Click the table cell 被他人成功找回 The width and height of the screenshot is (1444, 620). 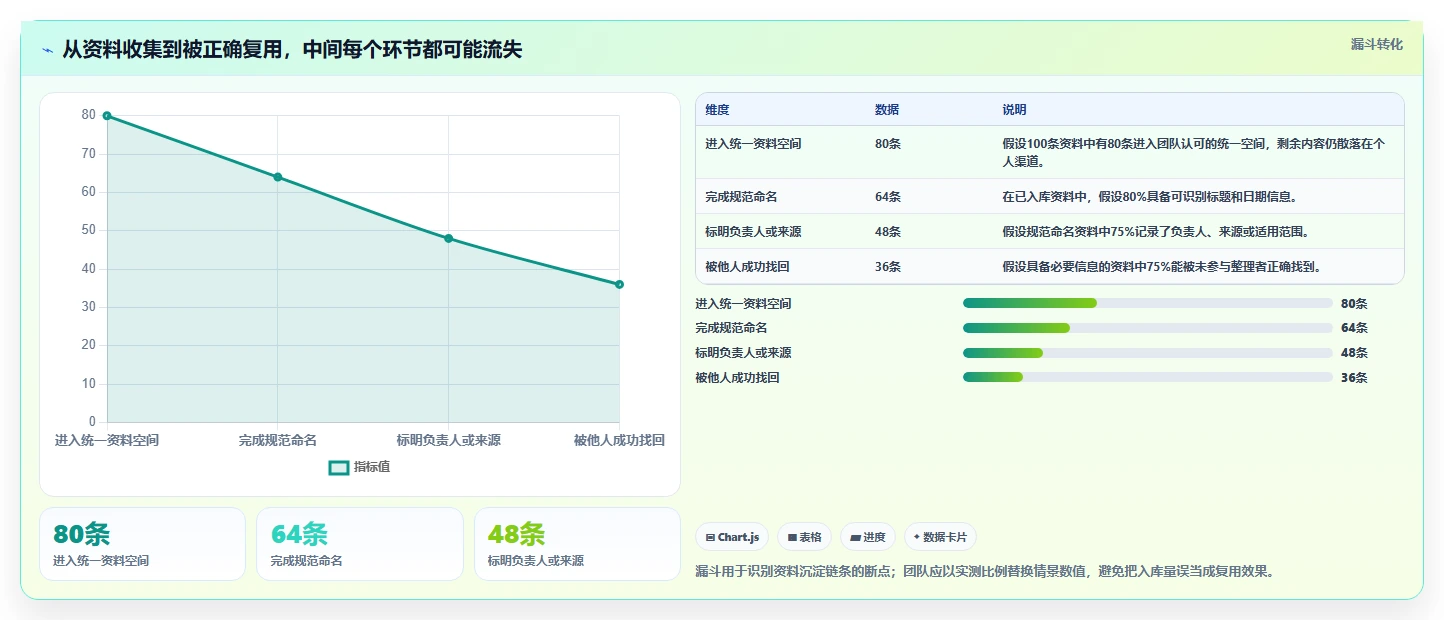(x=747, y=267)
